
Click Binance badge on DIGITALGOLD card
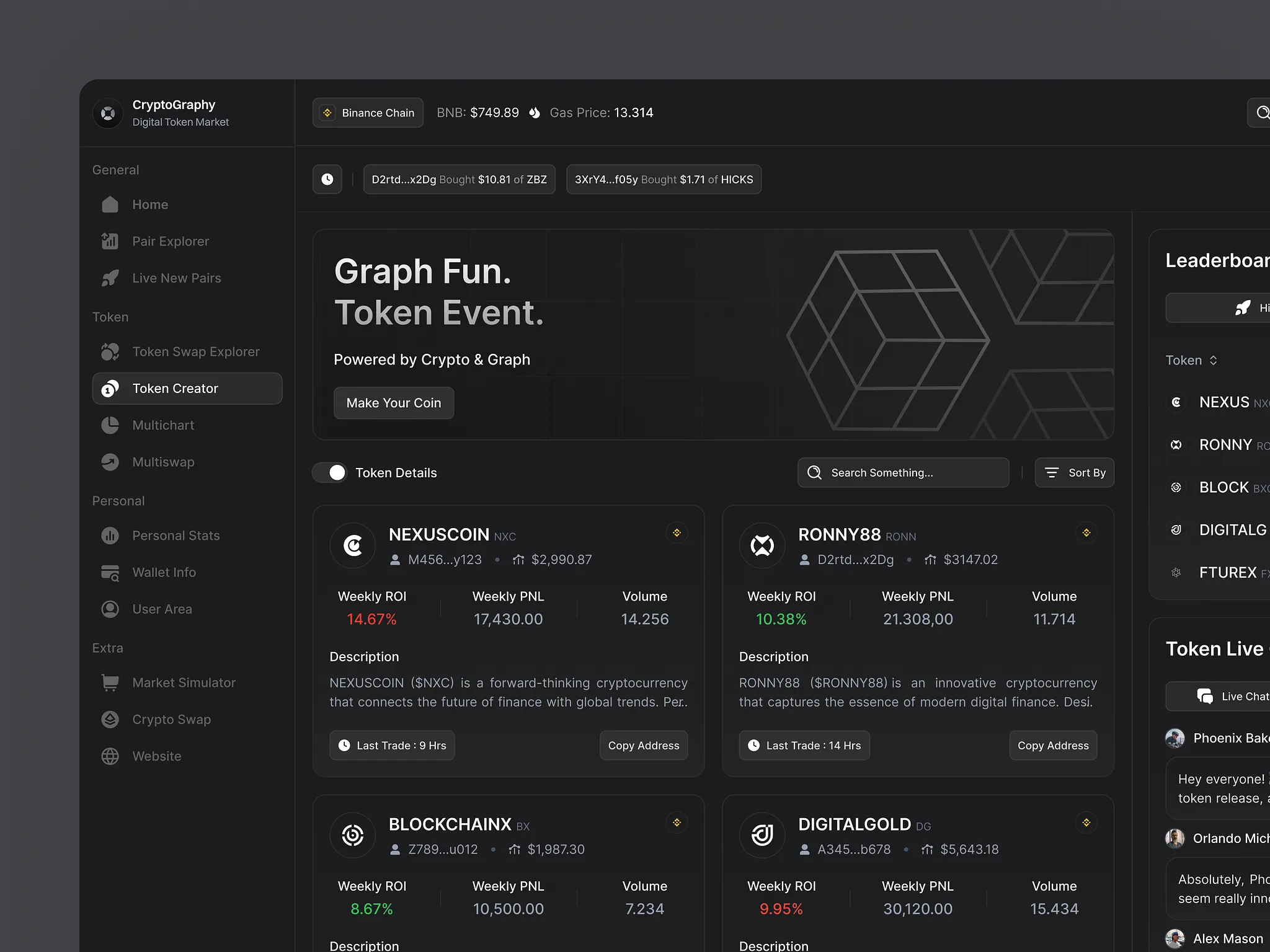(1086, 822)
